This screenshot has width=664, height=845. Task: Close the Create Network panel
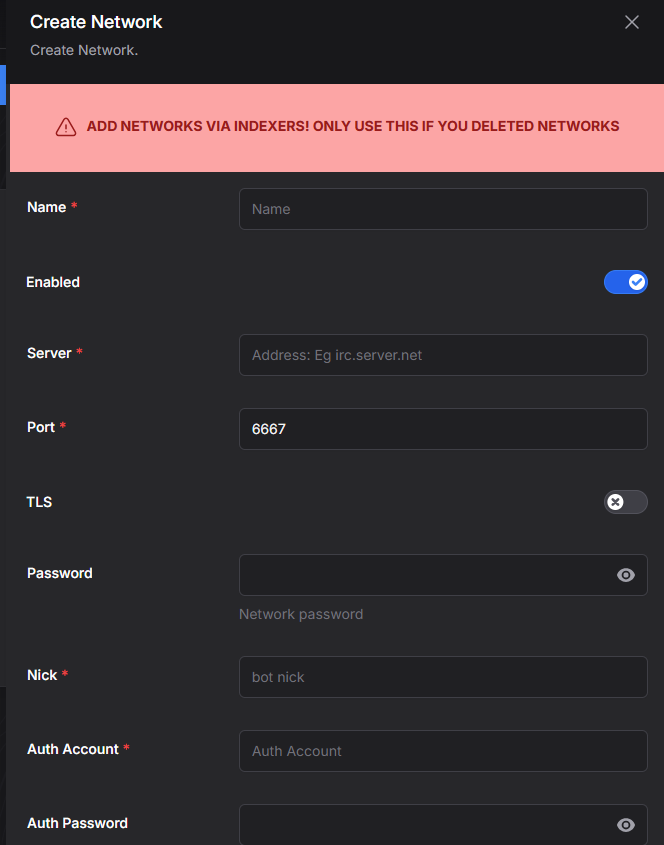[x=632, y=22]
